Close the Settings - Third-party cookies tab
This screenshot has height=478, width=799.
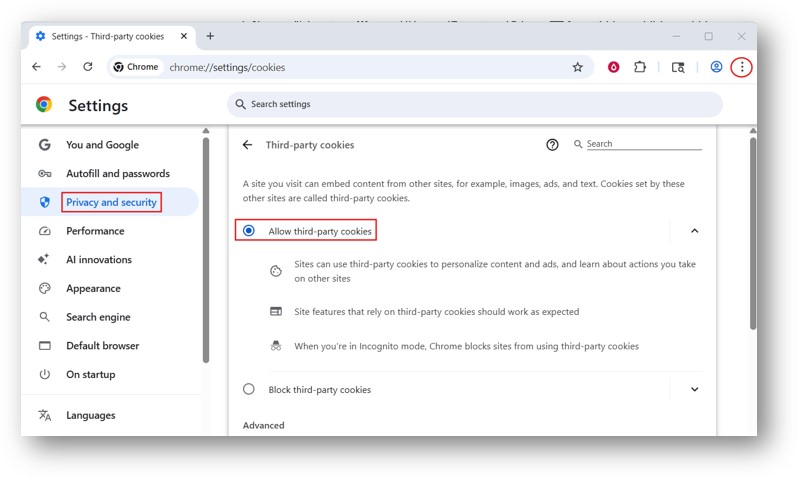(184, 36)
